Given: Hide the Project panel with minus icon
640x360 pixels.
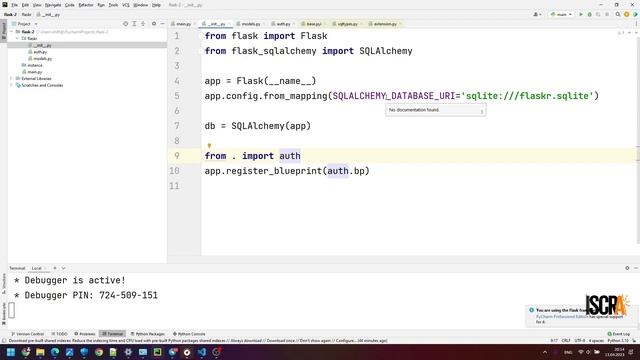Looking at the screenshot, I should coord(162,24).
